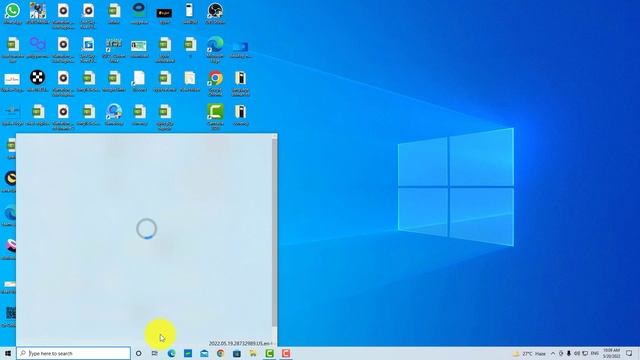Open the red Camtasia Recorder taskbar icon
Screen dimensions: 640x360
[x=286, y=353]
